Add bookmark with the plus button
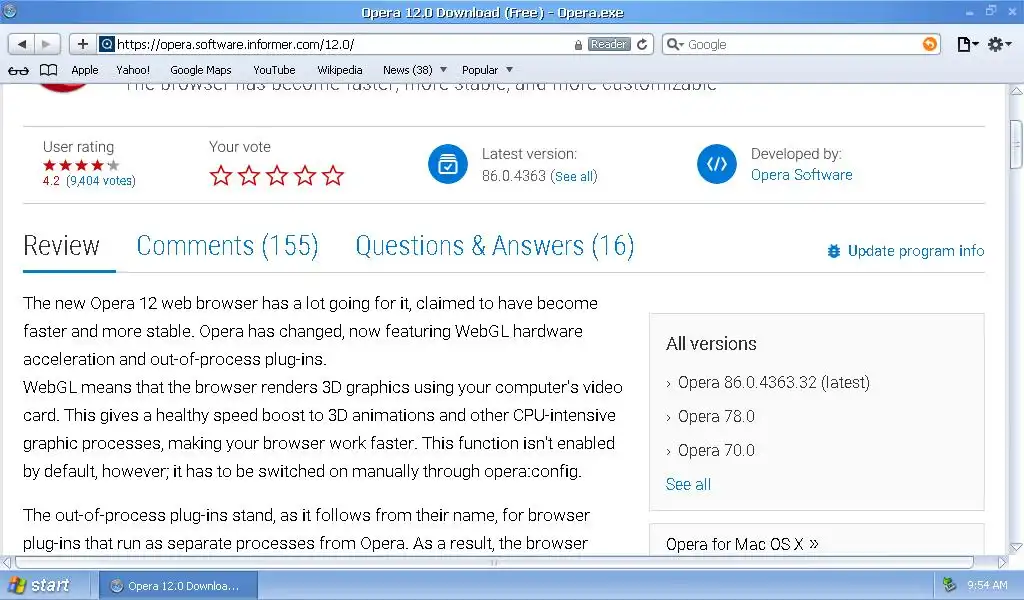This screenshot has width=1024, height=600. coord(82,44)
